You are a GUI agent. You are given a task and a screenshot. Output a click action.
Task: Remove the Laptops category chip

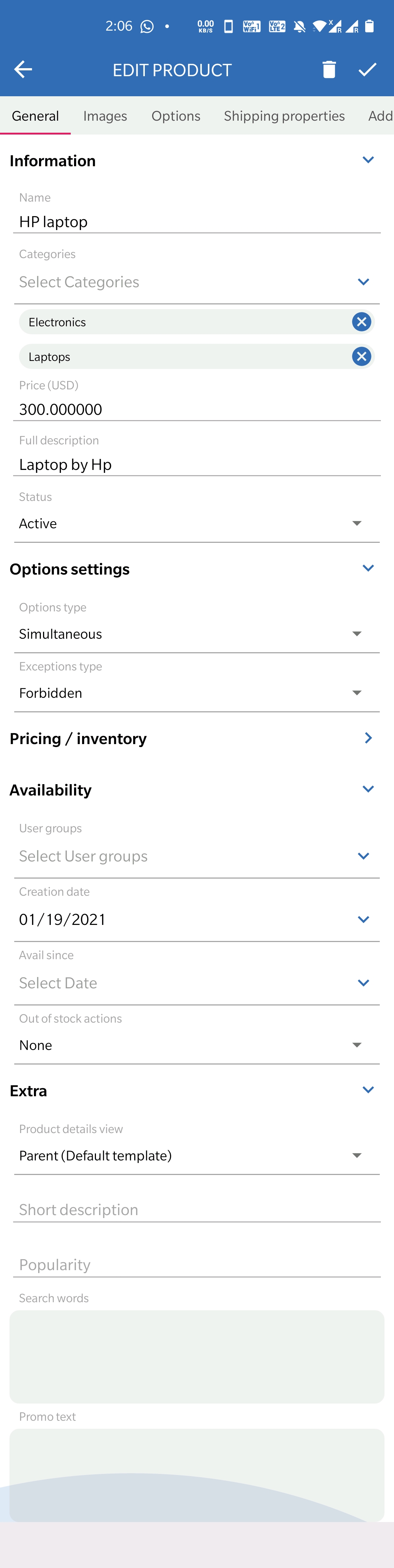coord(361,356)
